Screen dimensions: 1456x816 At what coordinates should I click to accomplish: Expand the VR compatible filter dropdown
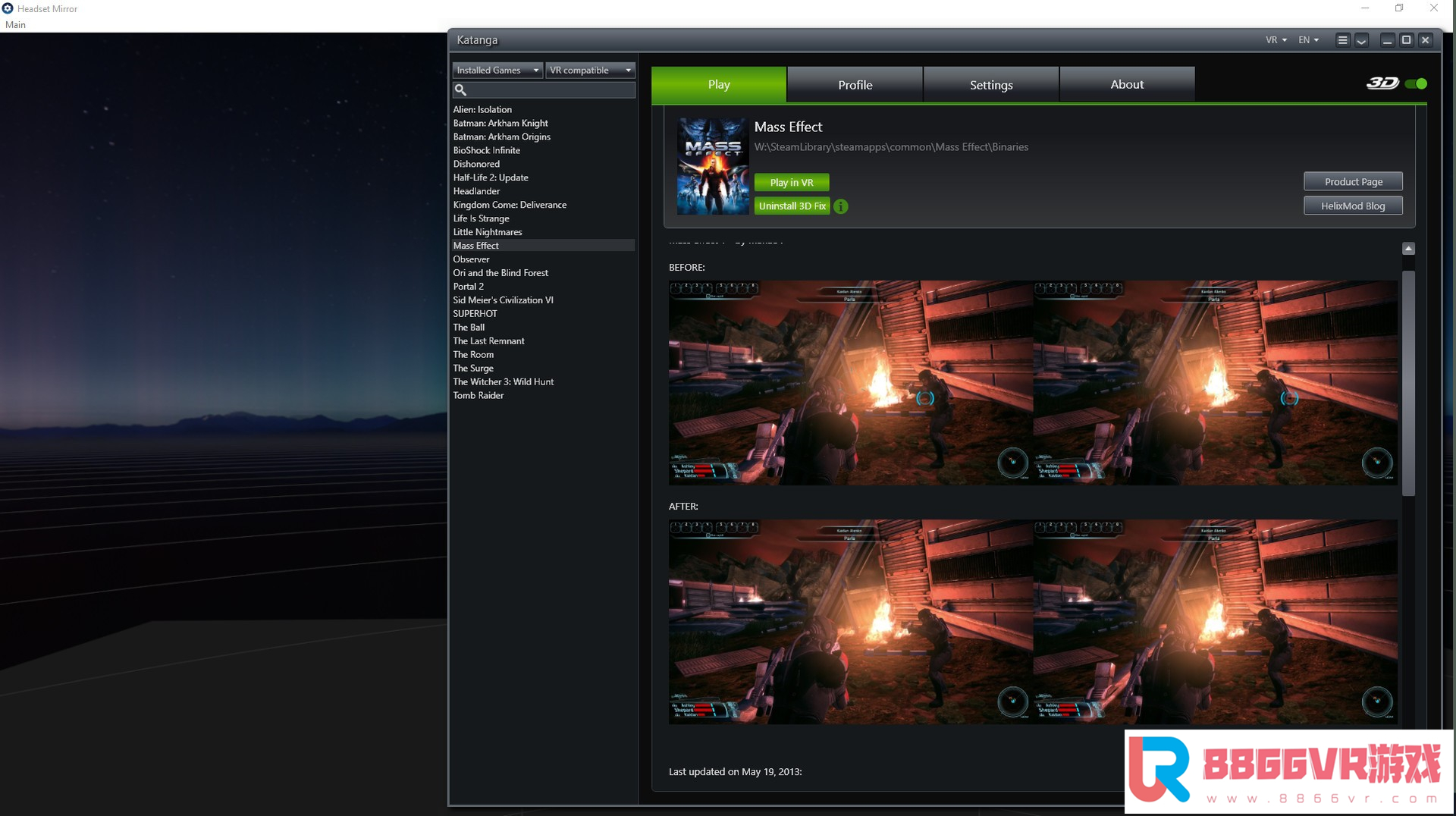[x=590, y=70]
